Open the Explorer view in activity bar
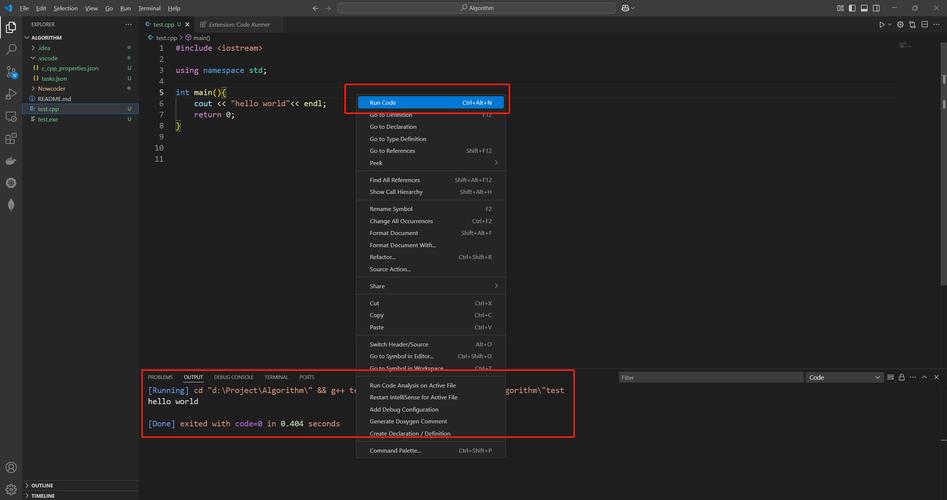The image size is (947, 500). point(11,27)
